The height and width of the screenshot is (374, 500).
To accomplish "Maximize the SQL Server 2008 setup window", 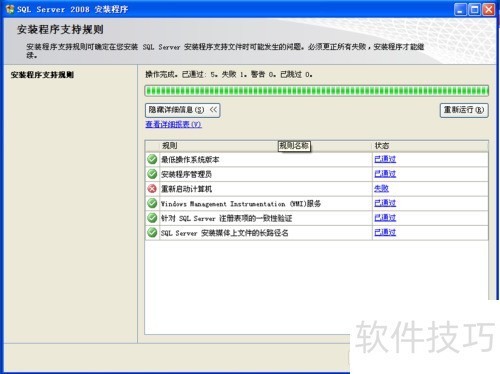I will (x=474, y=9).
